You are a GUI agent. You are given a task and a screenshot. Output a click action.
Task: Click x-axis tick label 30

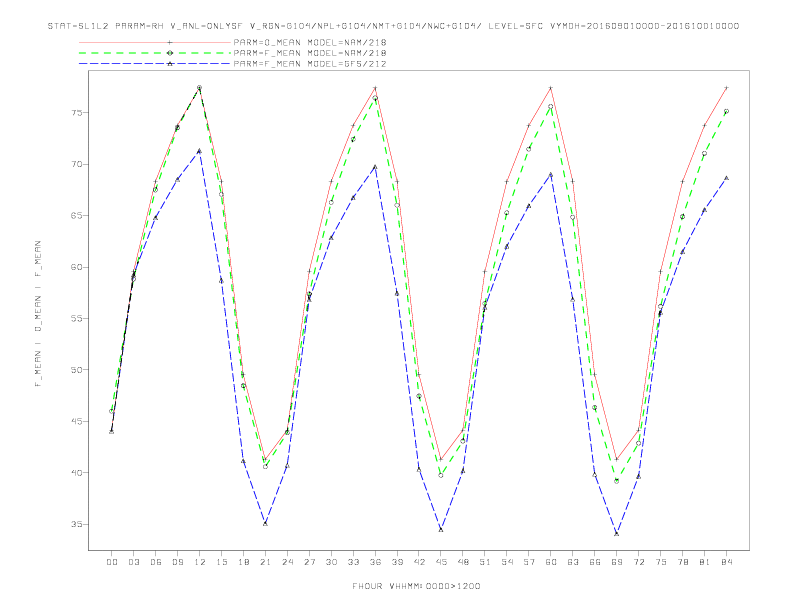pyautogui.click(x=331, y=562)
